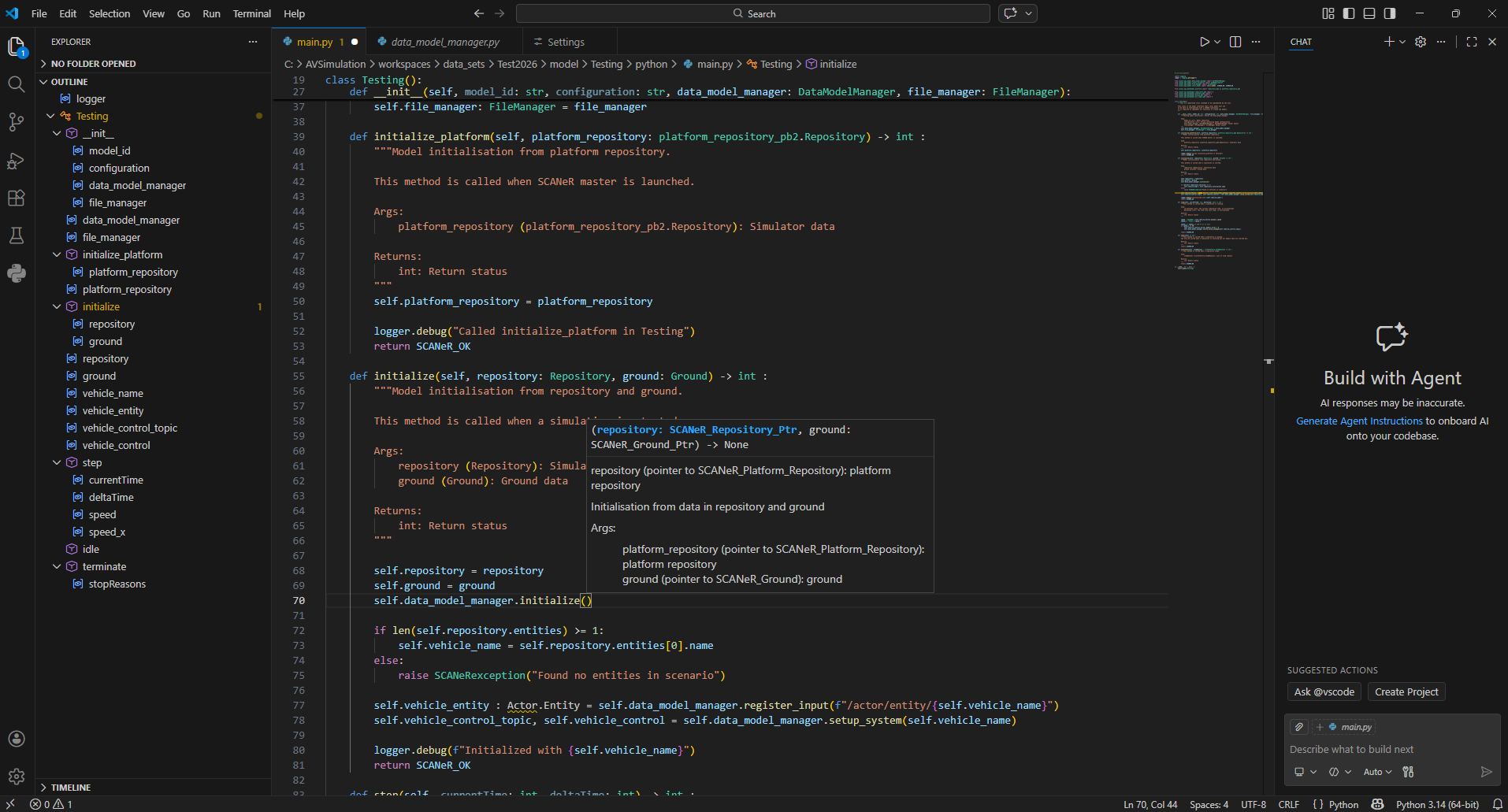Image resolution: width=1508 pixels, height=812 pixels.
Task: Click the Create Project button
Action: pyautogui.click(x=1406, y=691)
